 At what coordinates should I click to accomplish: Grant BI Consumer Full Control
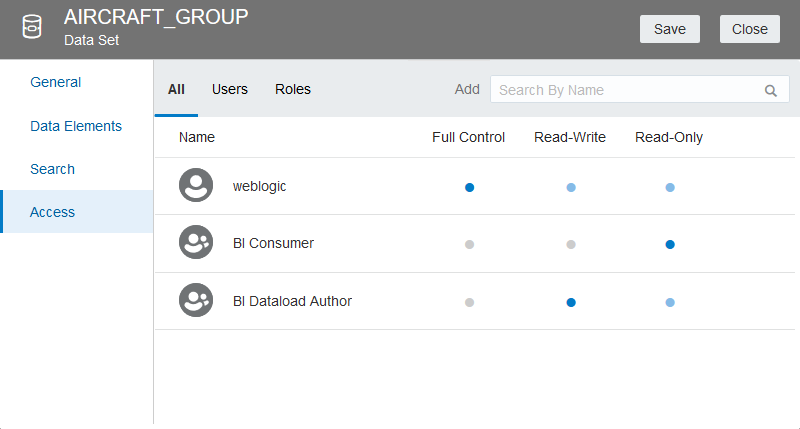(469, 244)
